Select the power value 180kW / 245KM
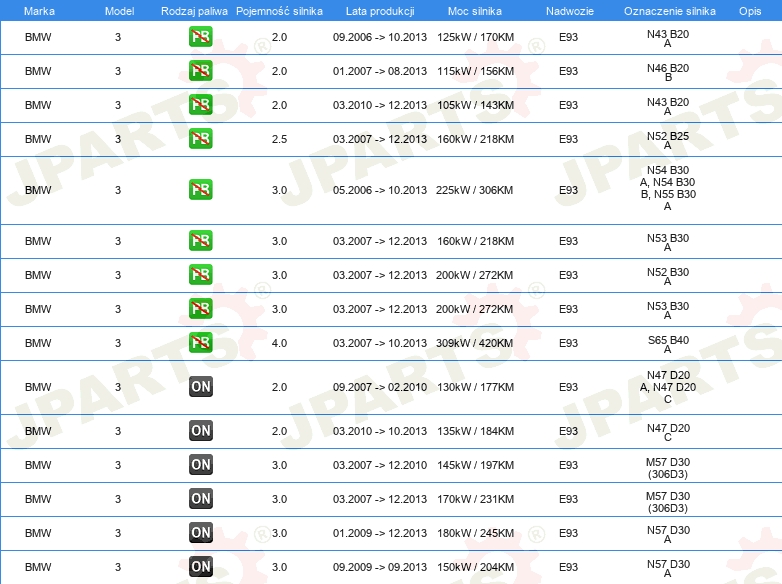Screen dimensions: 782x584 pos(475,533)
